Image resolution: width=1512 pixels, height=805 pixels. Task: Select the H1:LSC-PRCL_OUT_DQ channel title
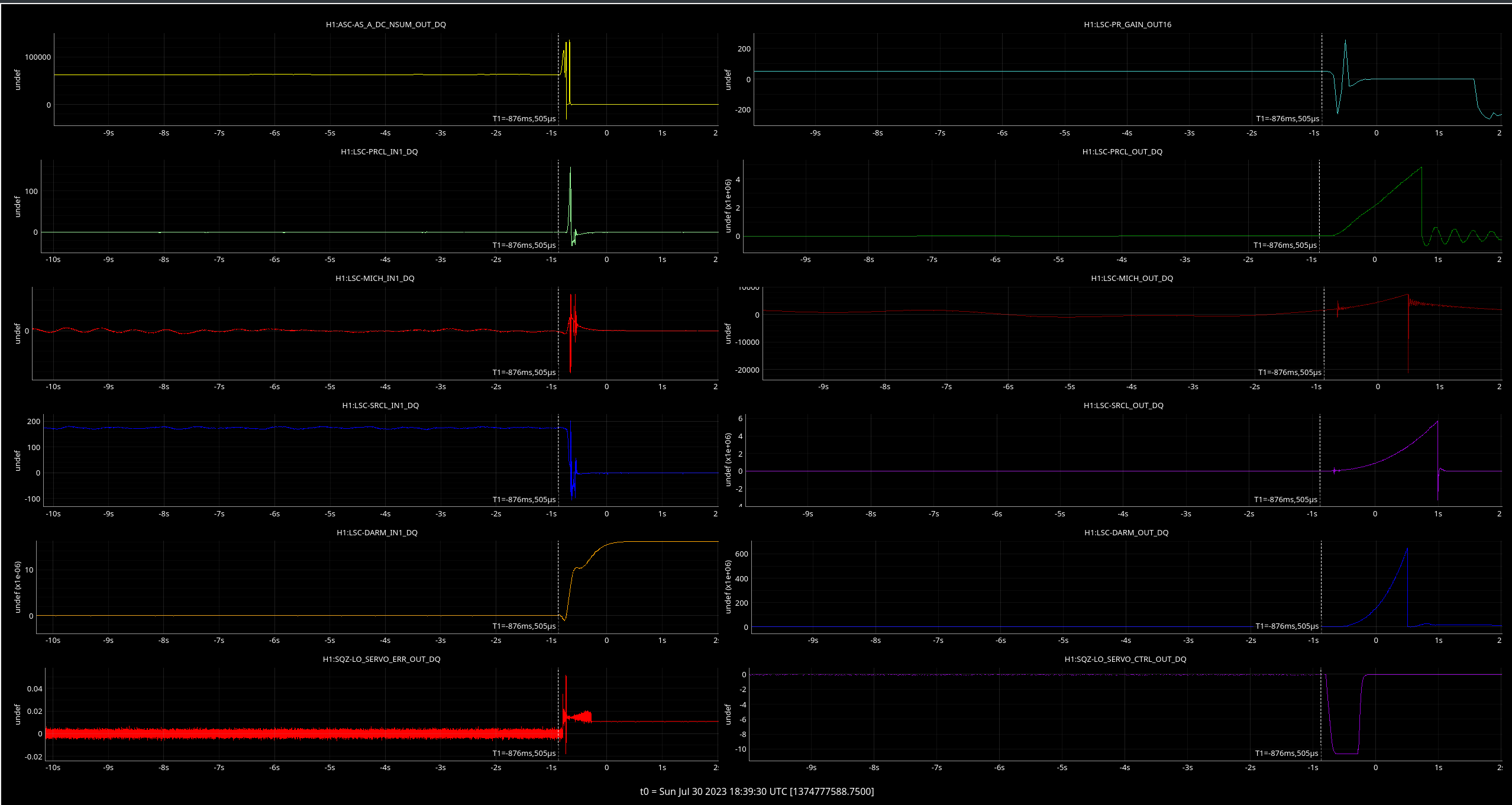point(1122,152)
